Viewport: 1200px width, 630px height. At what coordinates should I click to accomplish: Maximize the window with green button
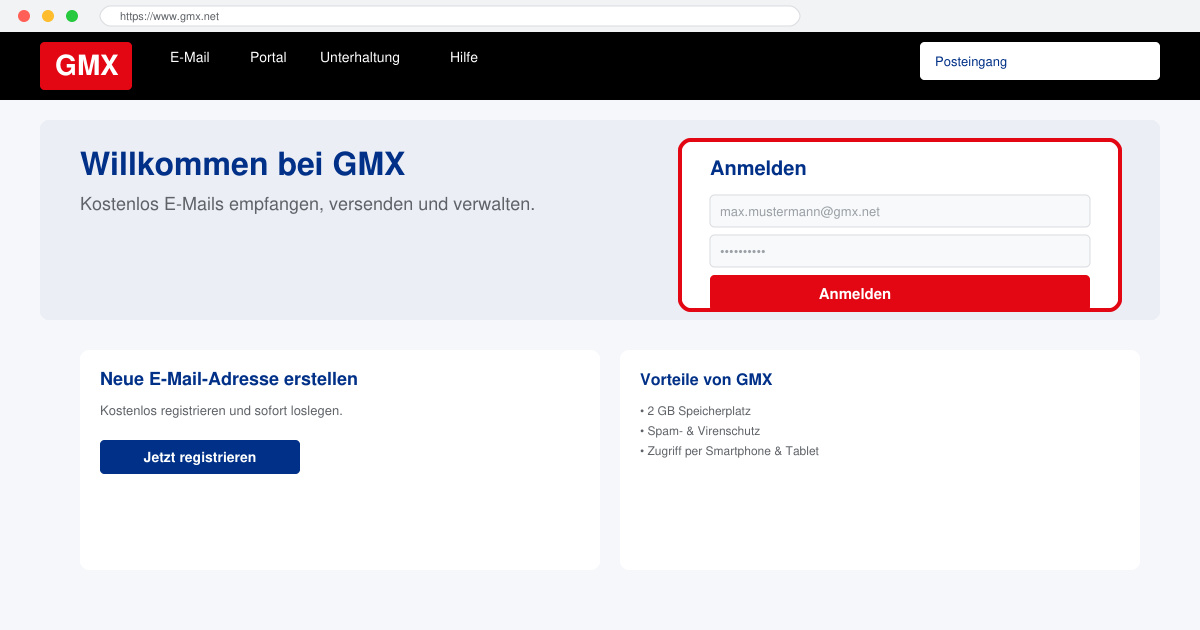click(72, 16)
